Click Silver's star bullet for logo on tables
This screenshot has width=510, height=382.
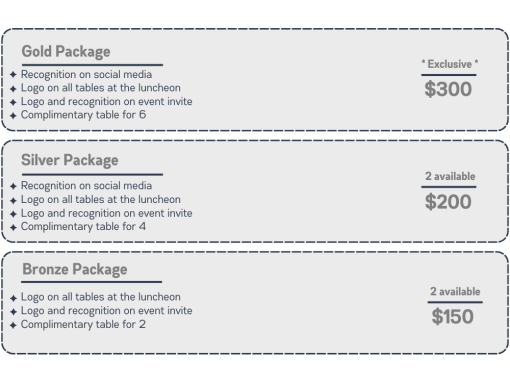click(13, 200)
